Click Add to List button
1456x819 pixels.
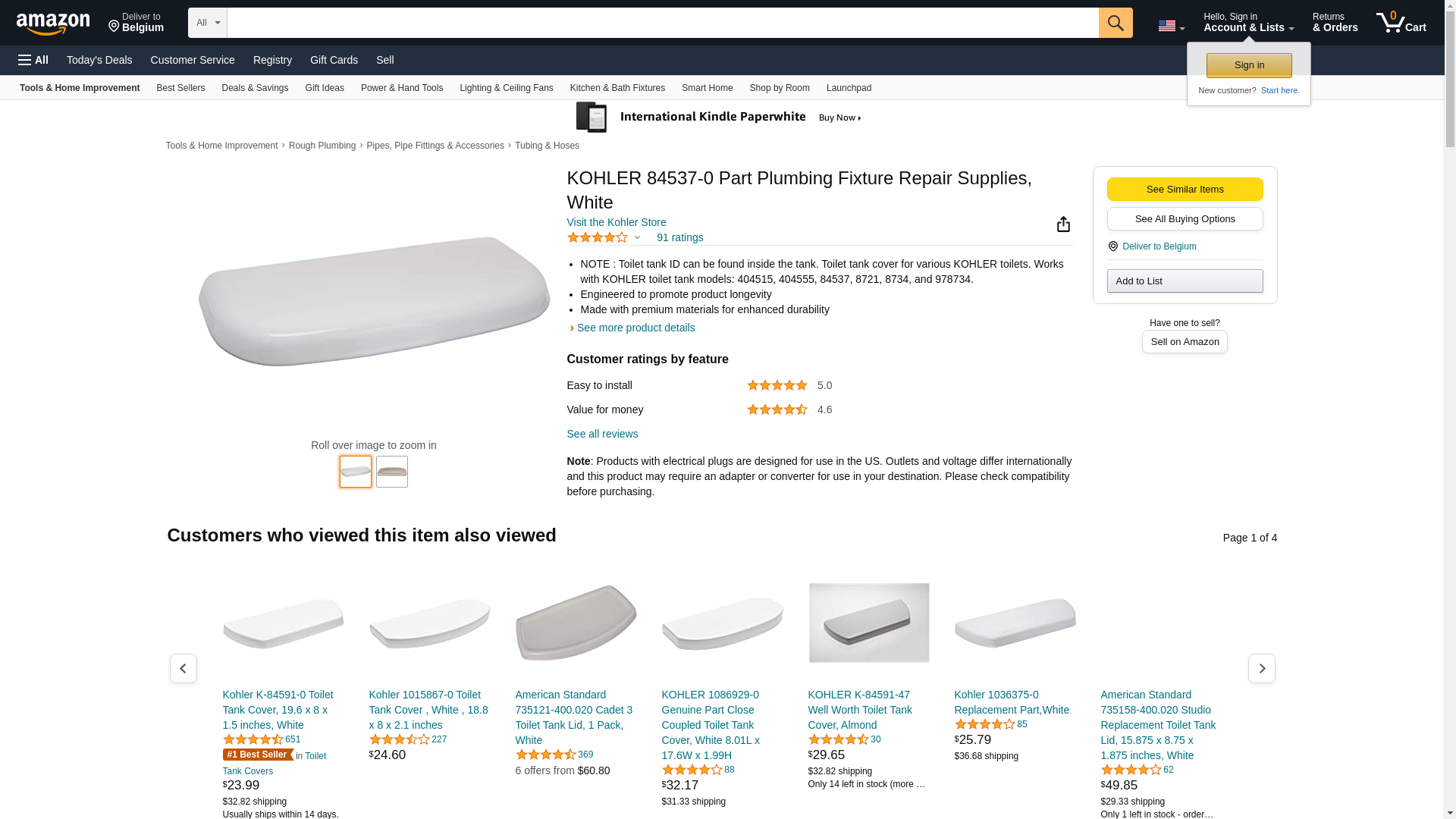click(x=1185, y=281)
